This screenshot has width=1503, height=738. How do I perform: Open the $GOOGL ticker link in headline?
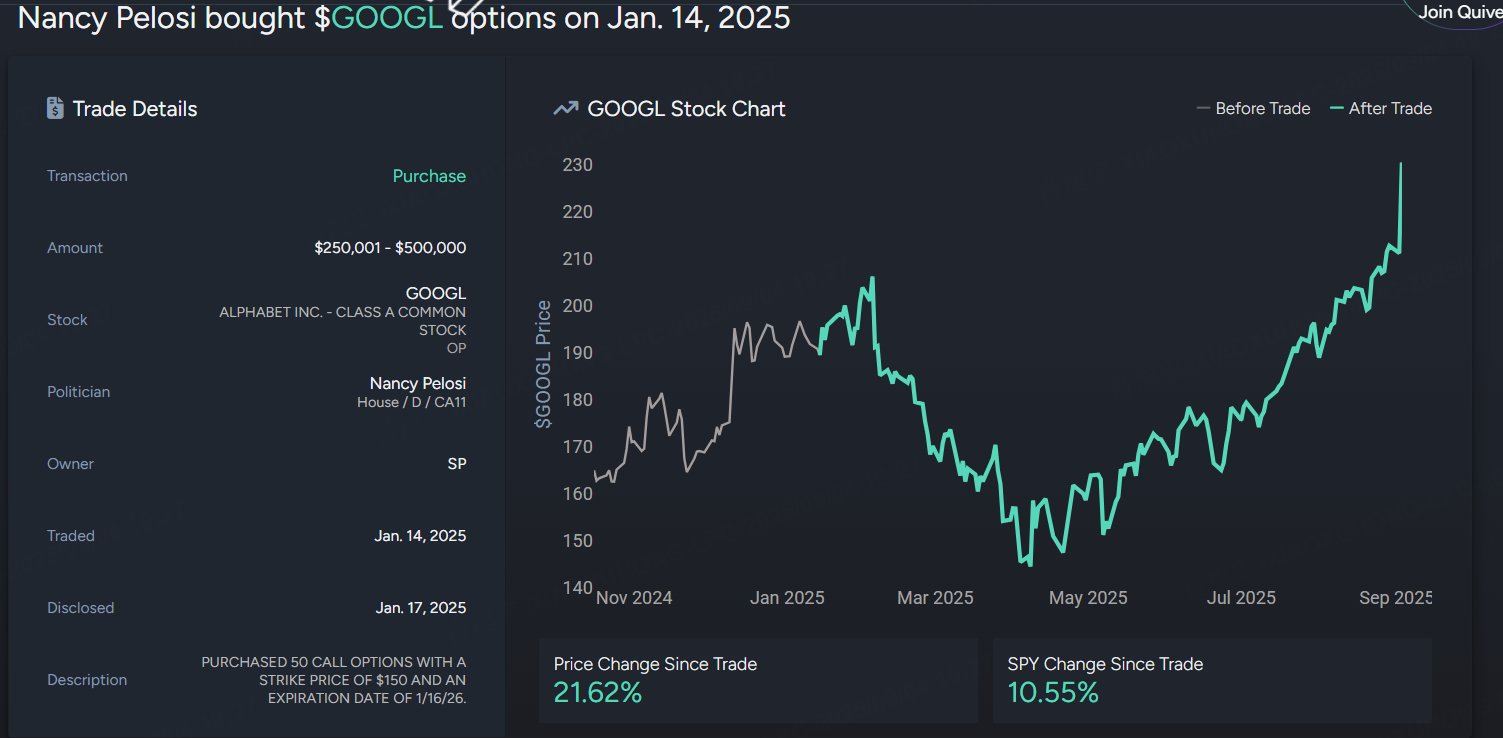click(386, 18)
